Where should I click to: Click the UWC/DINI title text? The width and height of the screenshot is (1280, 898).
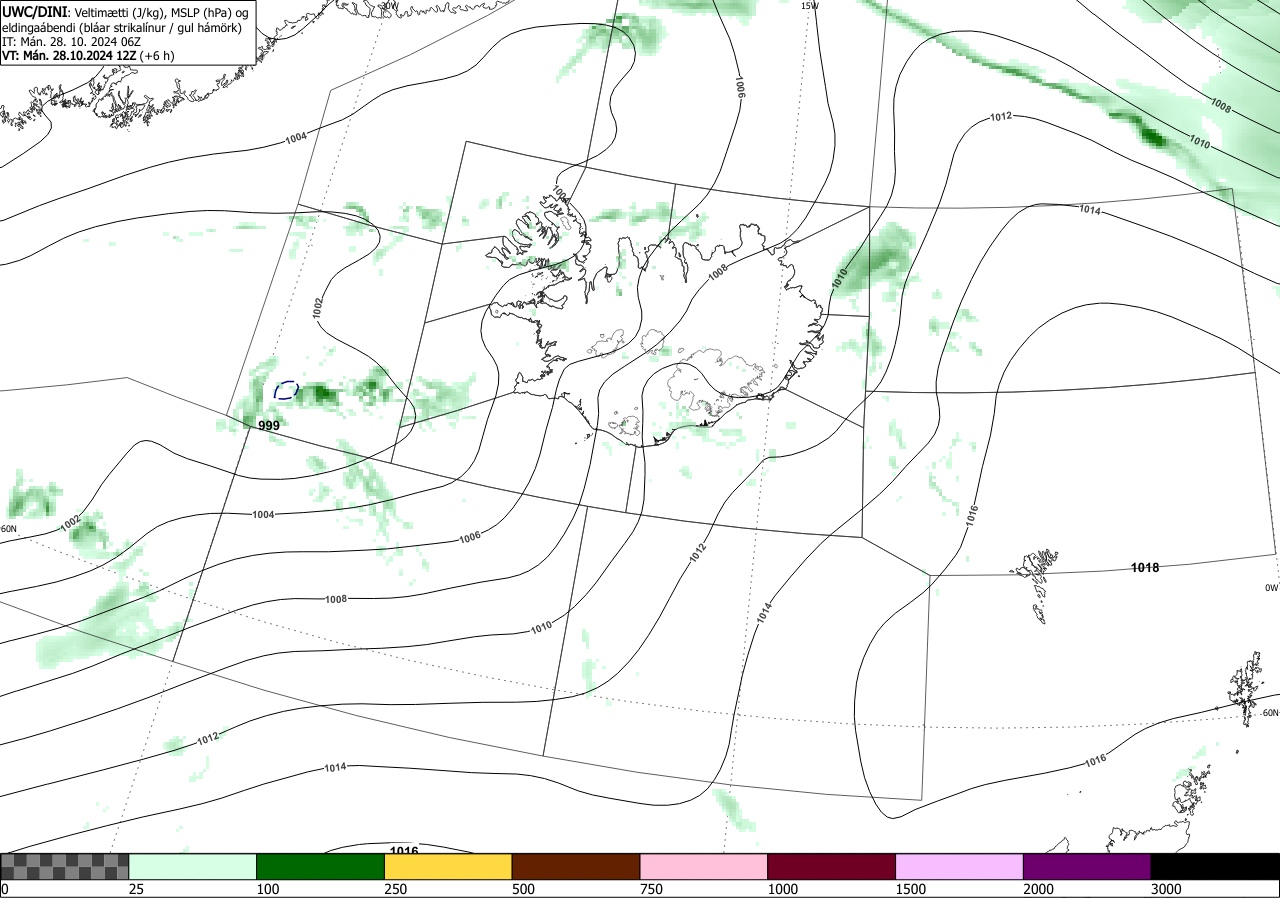point(34,11)
